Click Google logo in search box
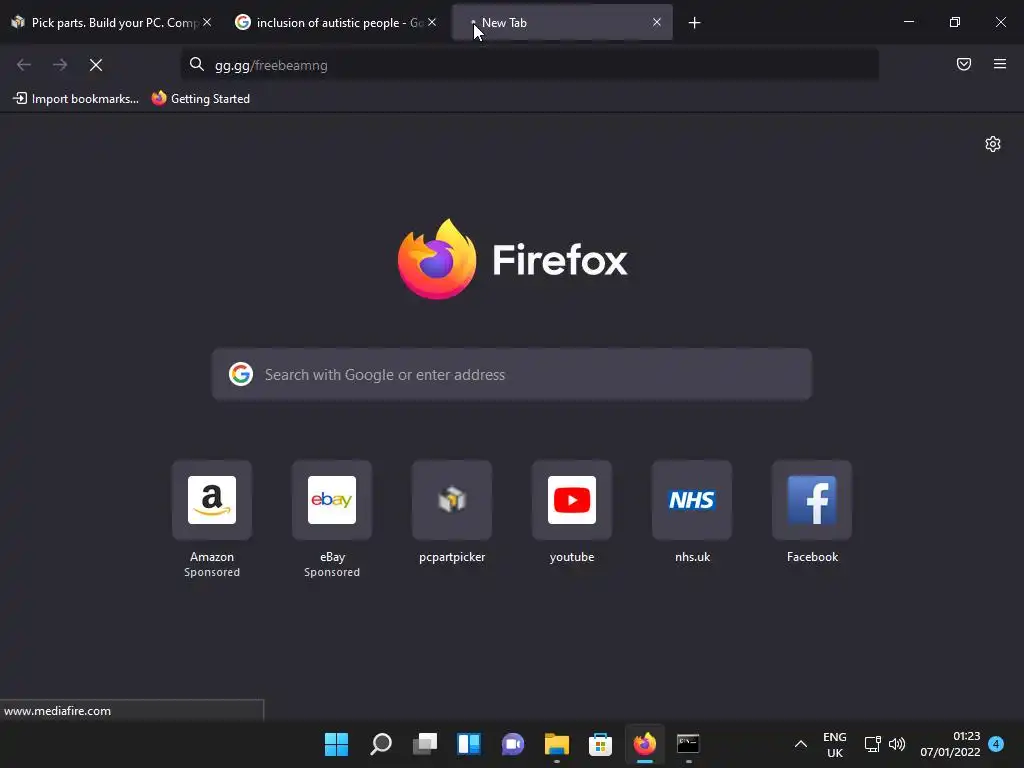This screenshot has height=768, width=1024. [x=241, y=374]
